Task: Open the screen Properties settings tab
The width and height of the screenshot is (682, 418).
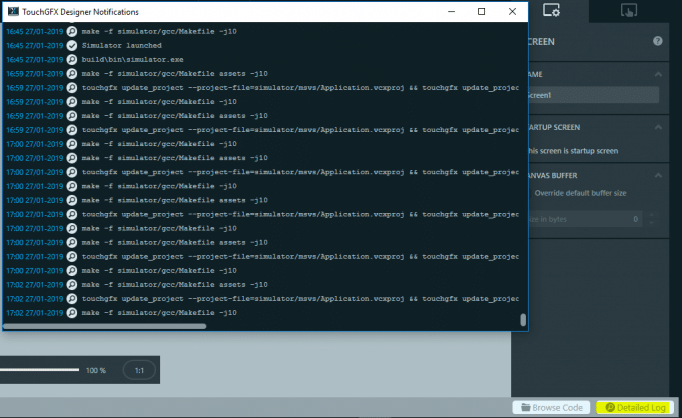Action: click(x=549, y=10)
